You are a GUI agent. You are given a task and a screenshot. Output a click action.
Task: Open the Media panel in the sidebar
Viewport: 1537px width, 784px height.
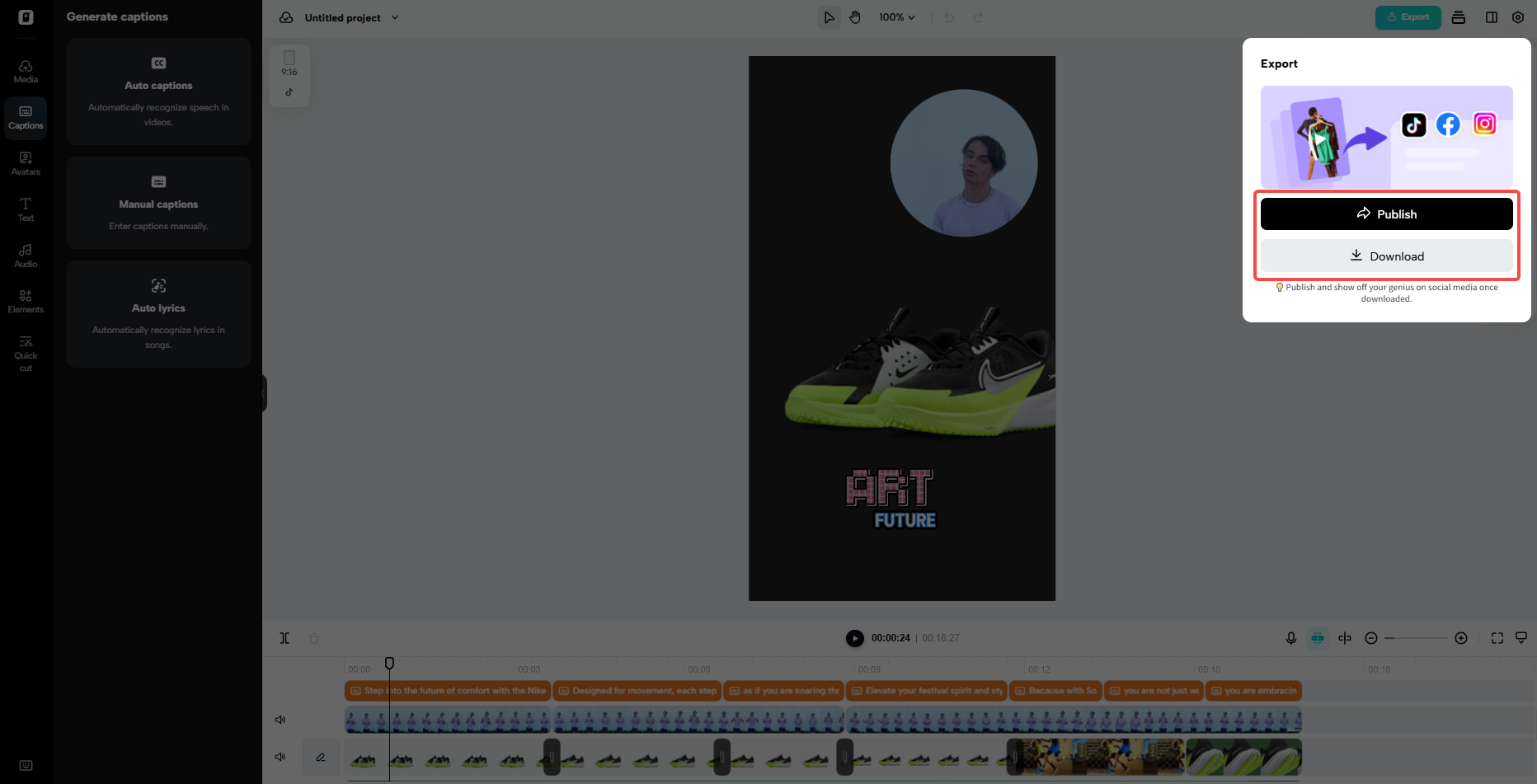tap(26, 71)
